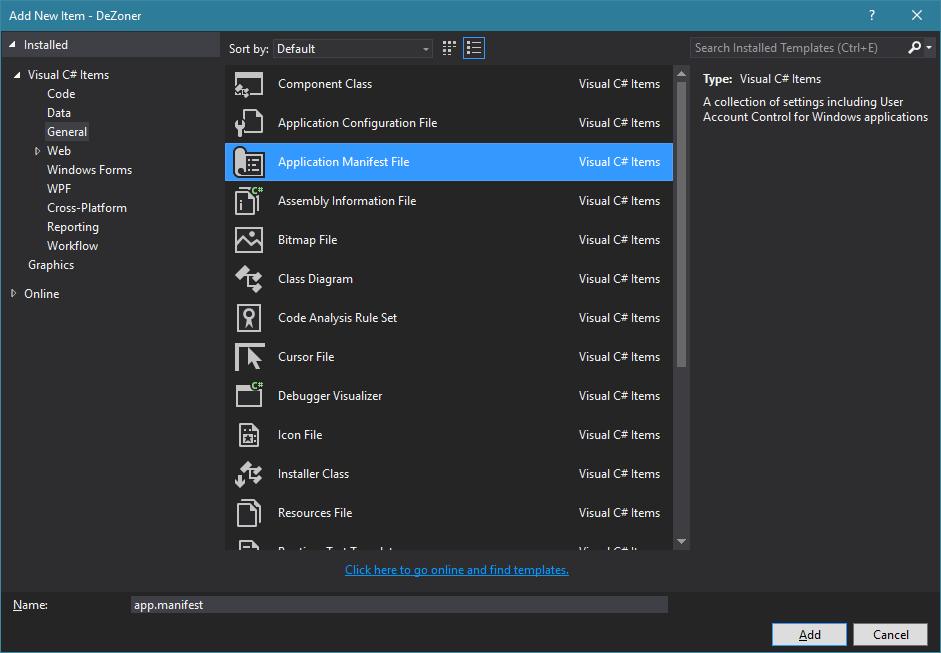This screenshot has height=653, width=941.
Task: Select Icon File template name
Action: 299,435
